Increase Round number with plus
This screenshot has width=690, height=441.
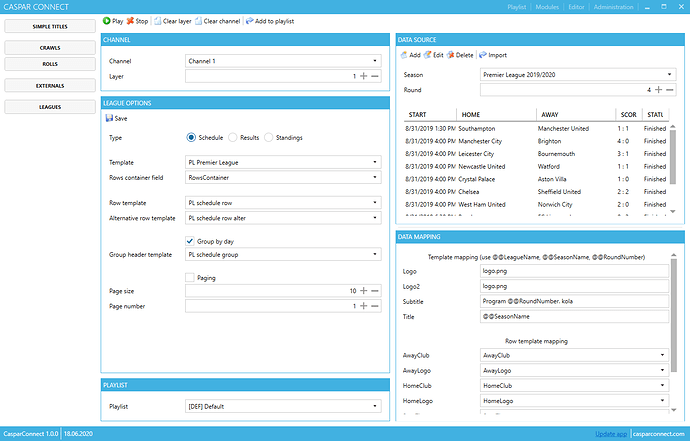658,90
